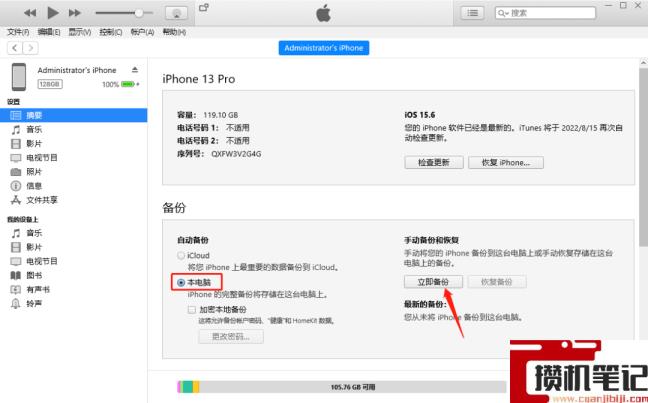Viewport: 648px width, 403px height.
Task: Select the 本电脑 backup radio button
Action: 181,283
